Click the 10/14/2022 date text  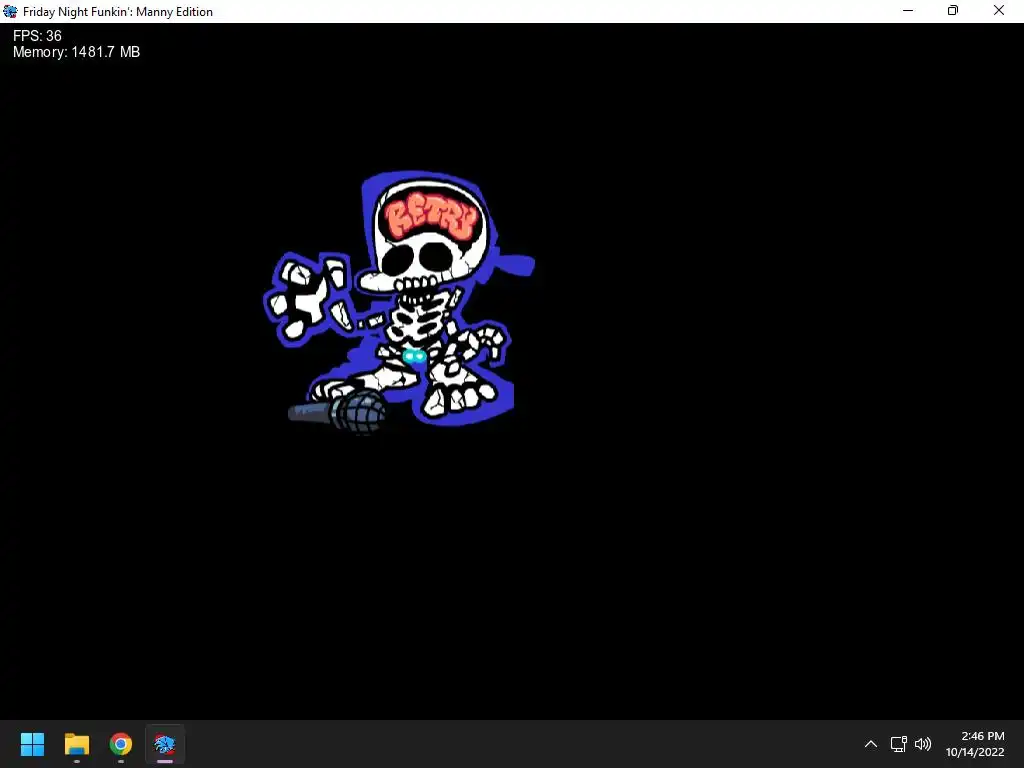[x=975, y=752]
